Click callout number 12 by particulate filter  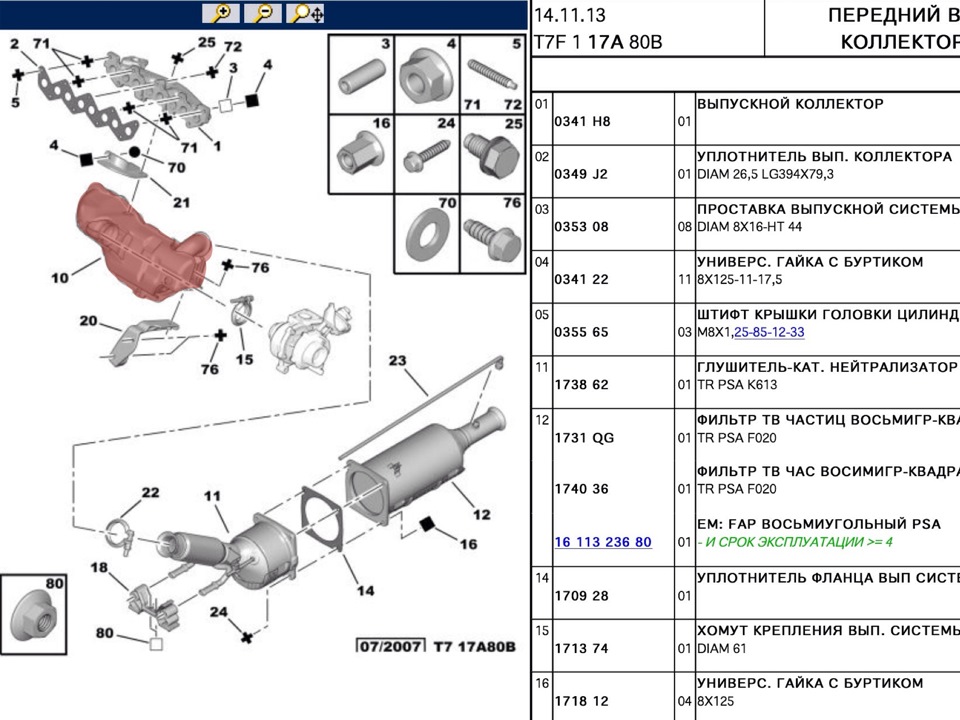[482, 515]
